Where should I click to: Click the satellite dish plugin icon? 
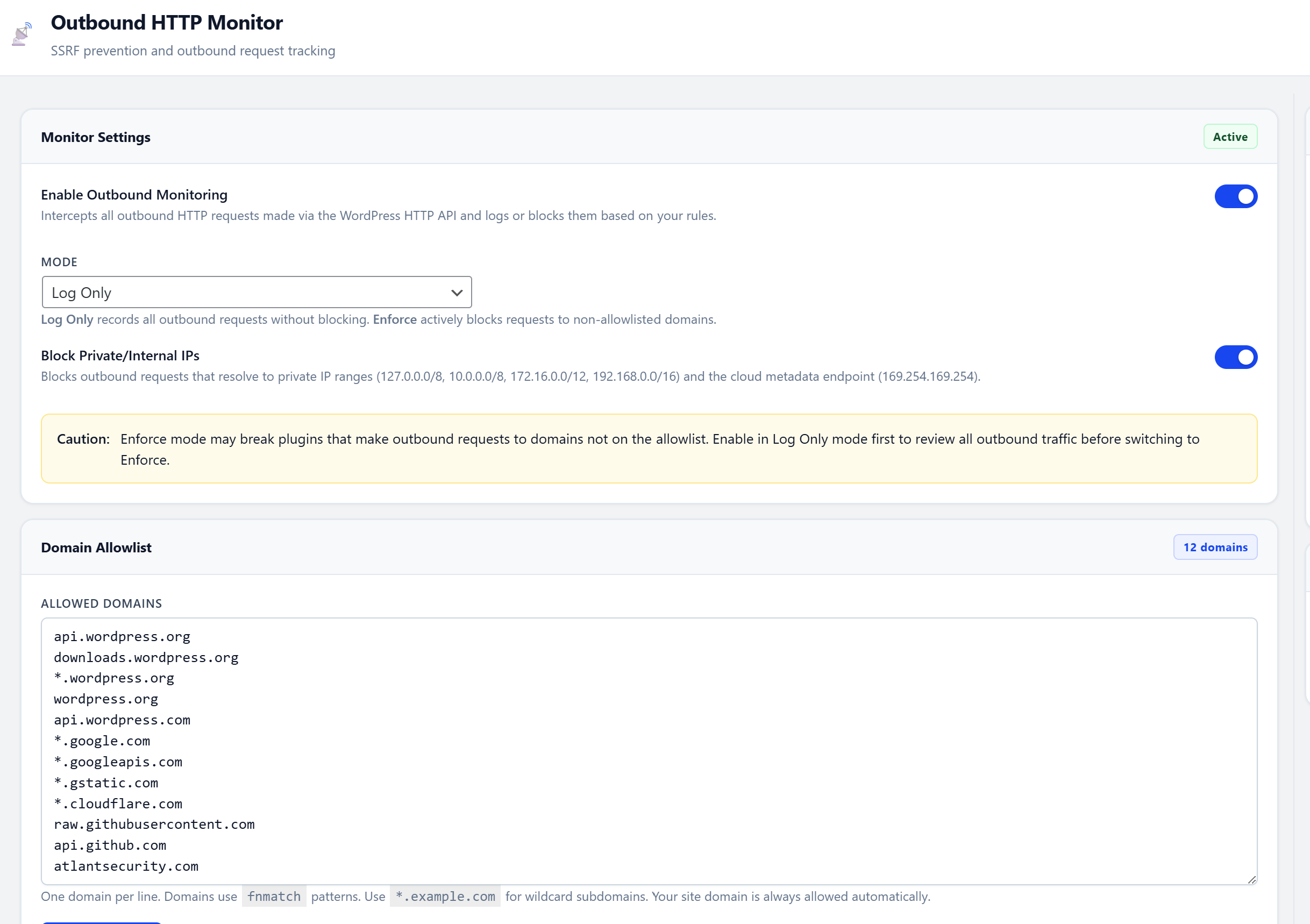(x=21, y=34)
